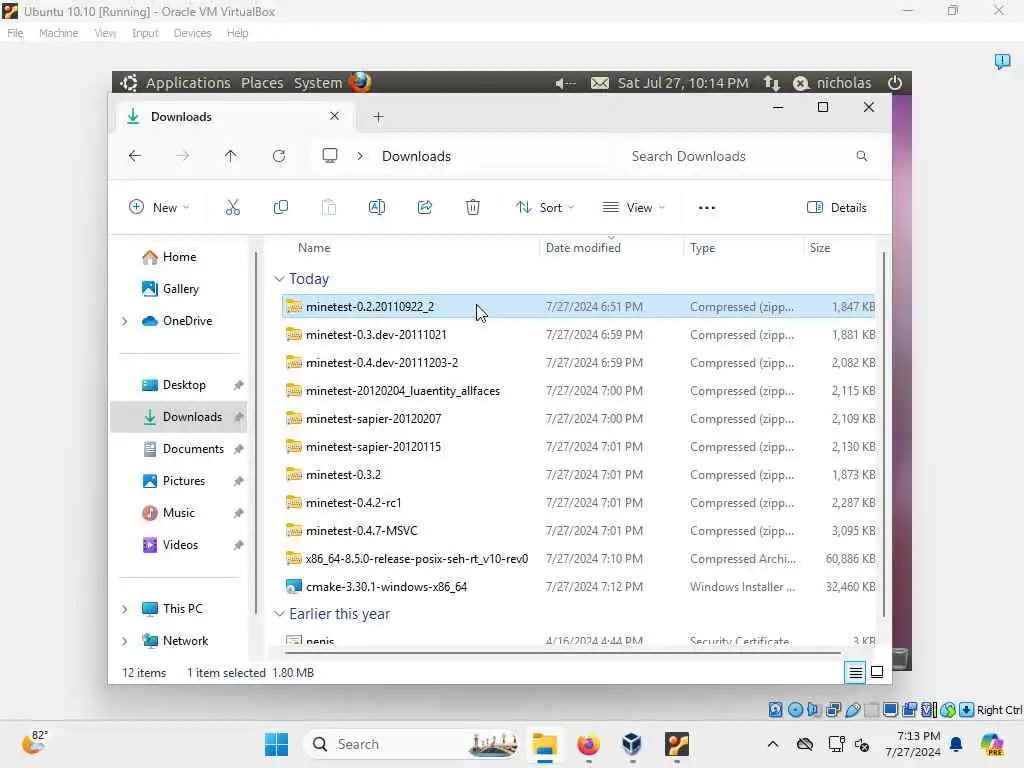Viewport: 1024px width, 768px height.
Task: Open the Ubuntu Places menu
Action: pyautogui.click(x=262, y=83)
